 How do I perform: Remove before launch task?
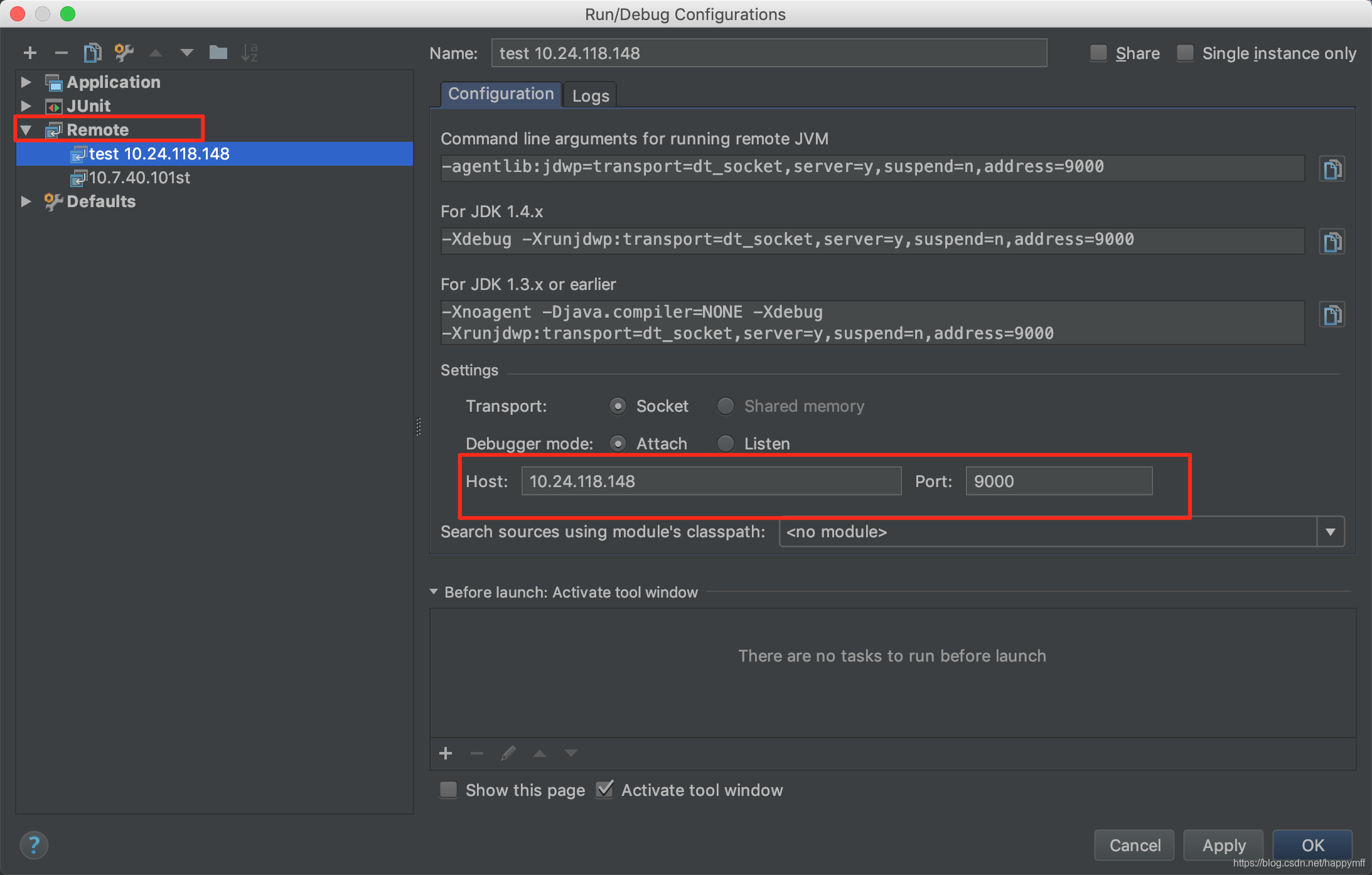coord(477,753)
